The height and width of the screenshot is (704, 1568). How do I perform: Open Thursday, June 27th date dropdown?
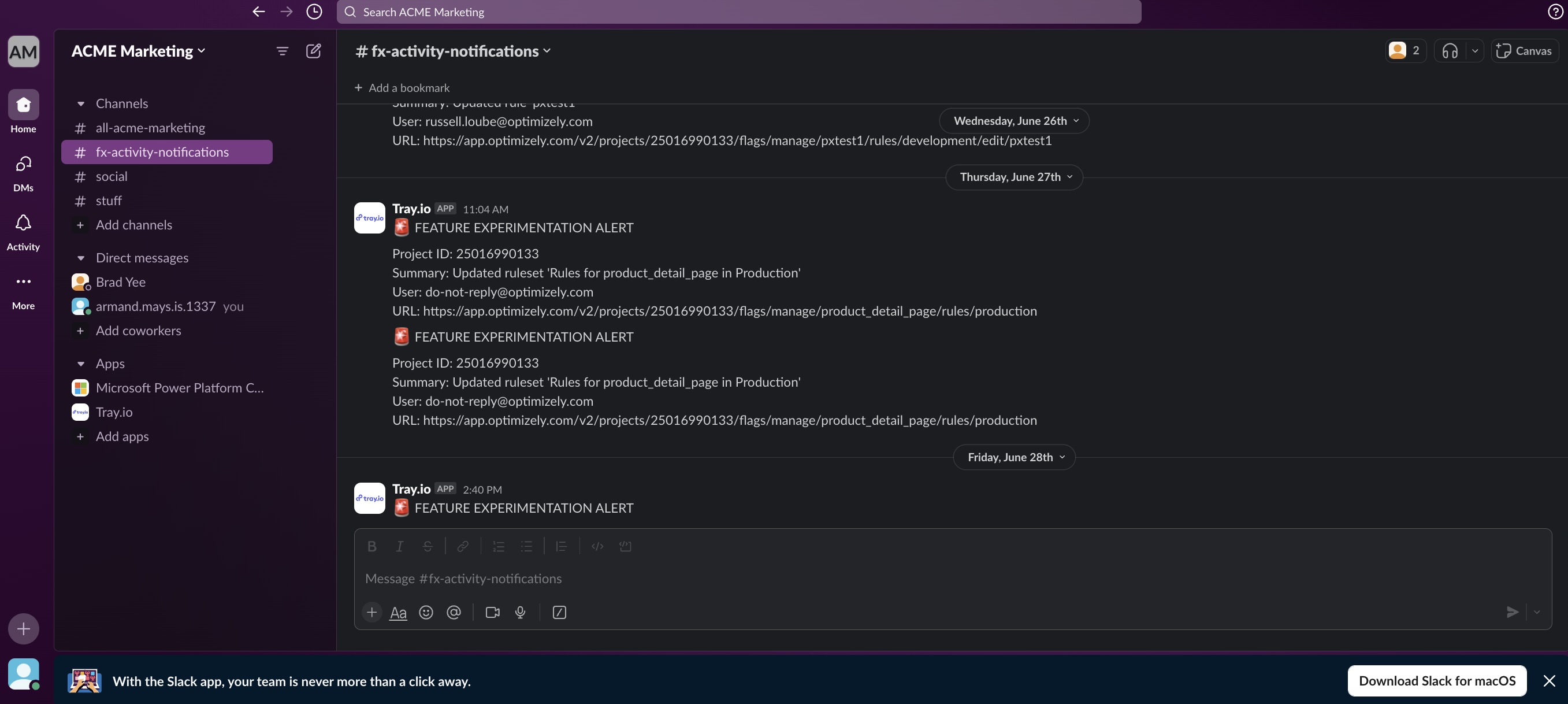pos(1015,177)
